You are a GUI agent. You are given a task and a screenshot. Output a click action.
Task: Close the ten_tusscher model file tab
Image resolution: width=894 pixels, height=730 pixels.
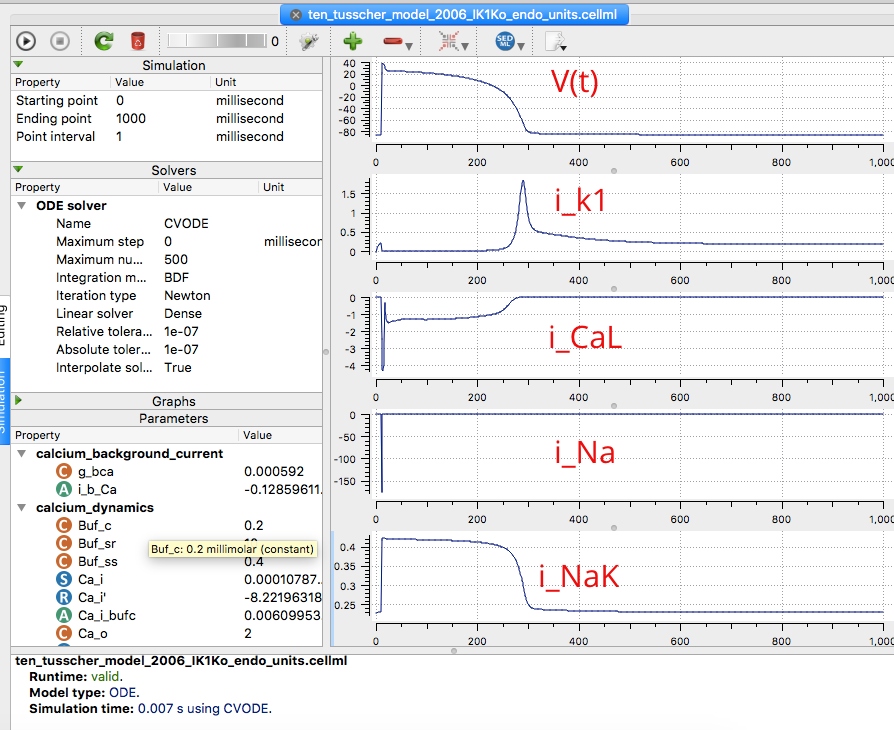[295, 15]
